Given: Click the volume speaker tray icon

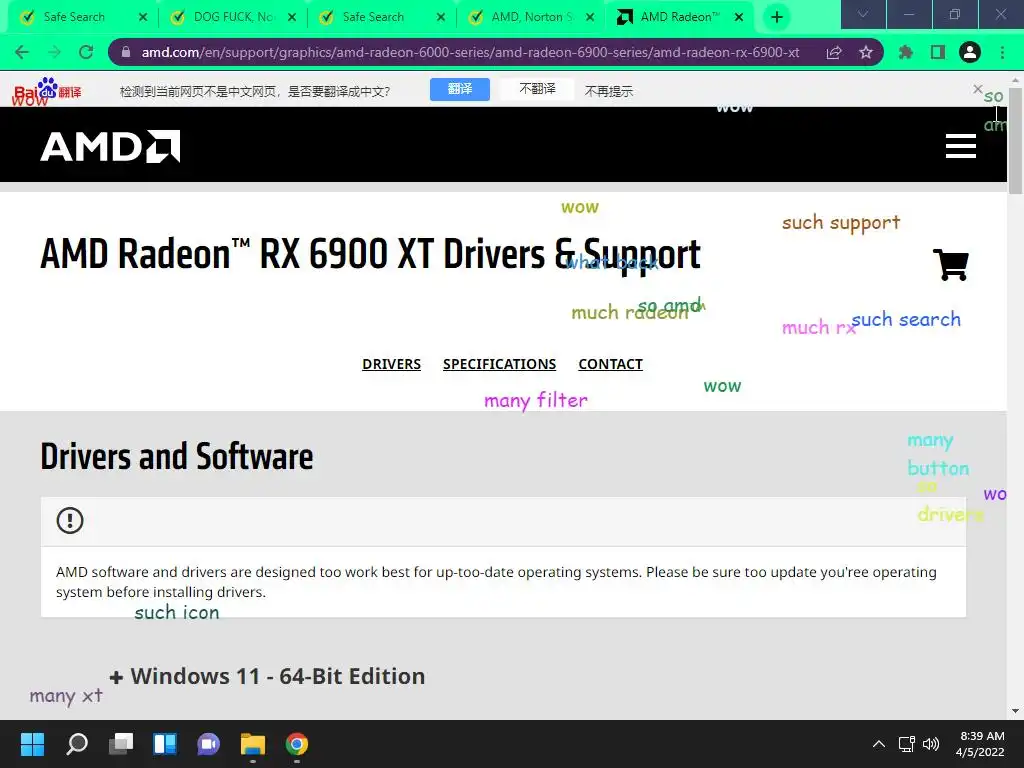Looking at the screenshot, I should [x=931, y=744].
